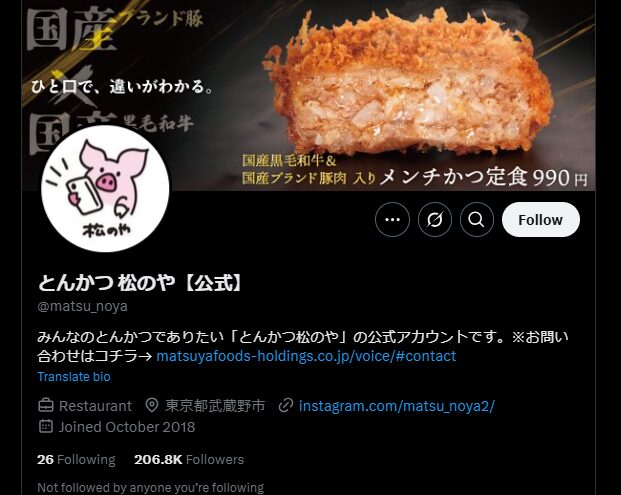Click the calendar icon beside Joined date
The height and width of the screenshot is (495, 621).
46,426
